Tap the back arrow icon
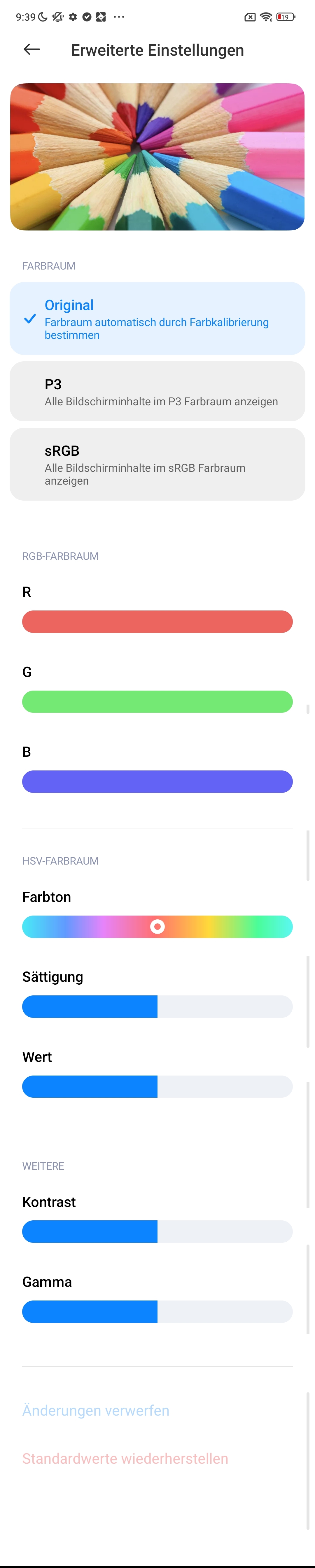The width and height of the screenshot is (315, 1568). point(32,50)
